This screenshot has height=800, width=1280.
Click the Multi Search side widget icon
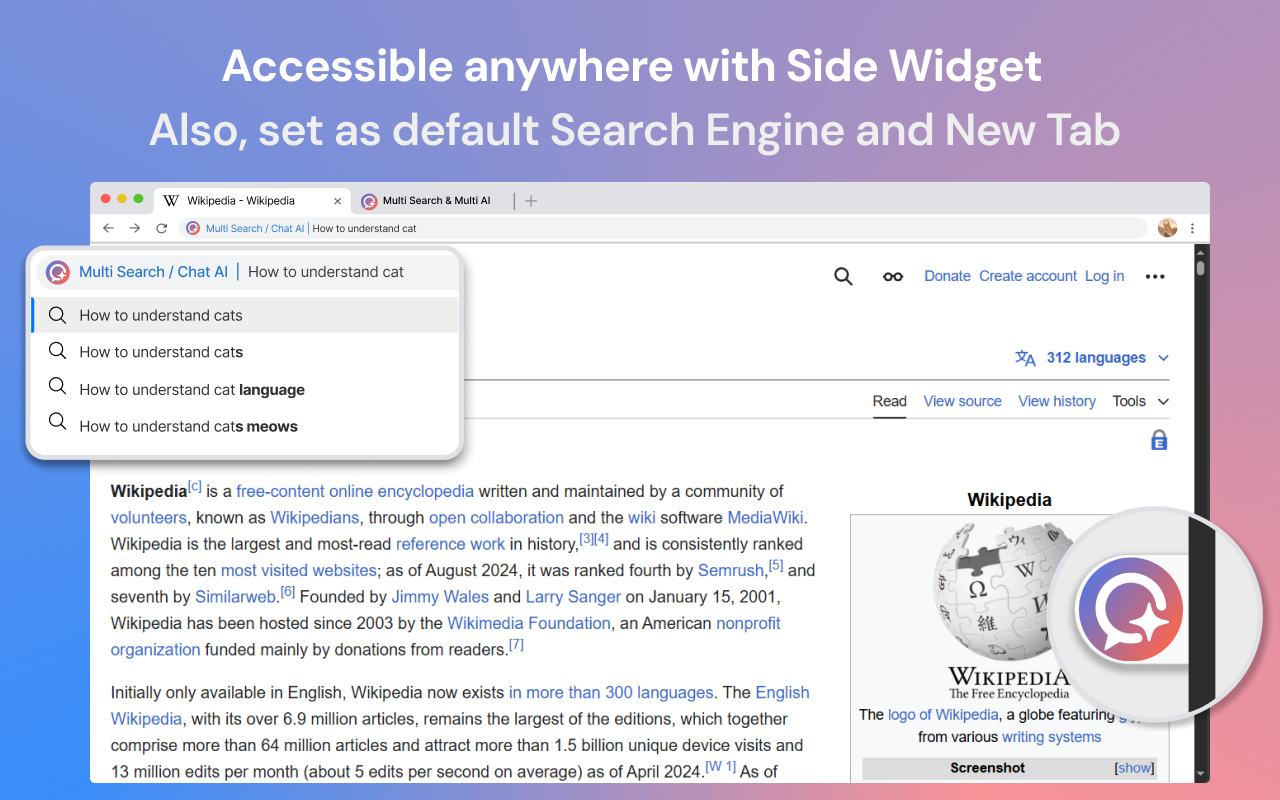[x=1129, y=610]
